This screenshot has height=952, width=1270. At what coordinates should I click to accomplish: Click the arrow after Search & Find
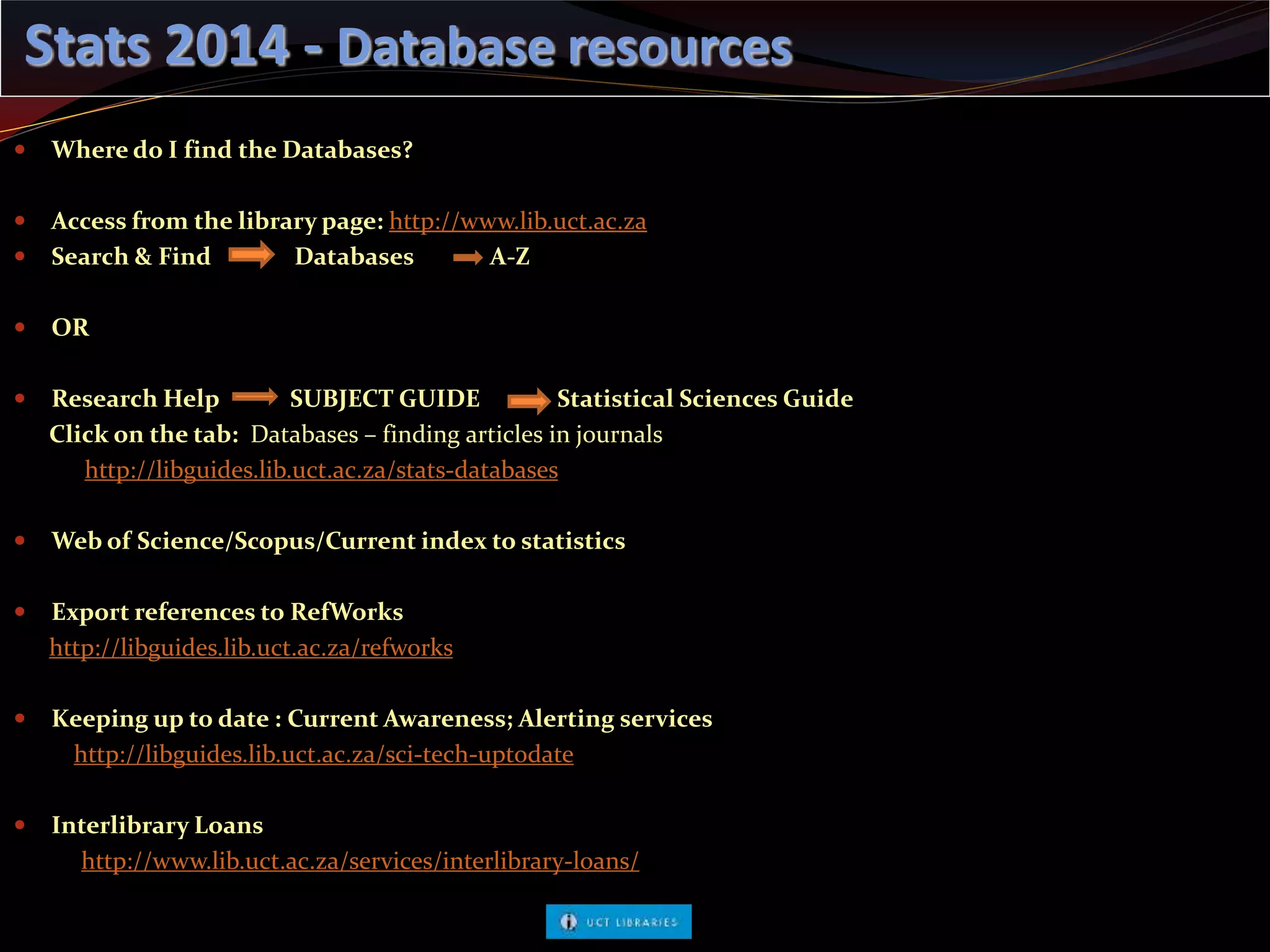pos(251,255)
